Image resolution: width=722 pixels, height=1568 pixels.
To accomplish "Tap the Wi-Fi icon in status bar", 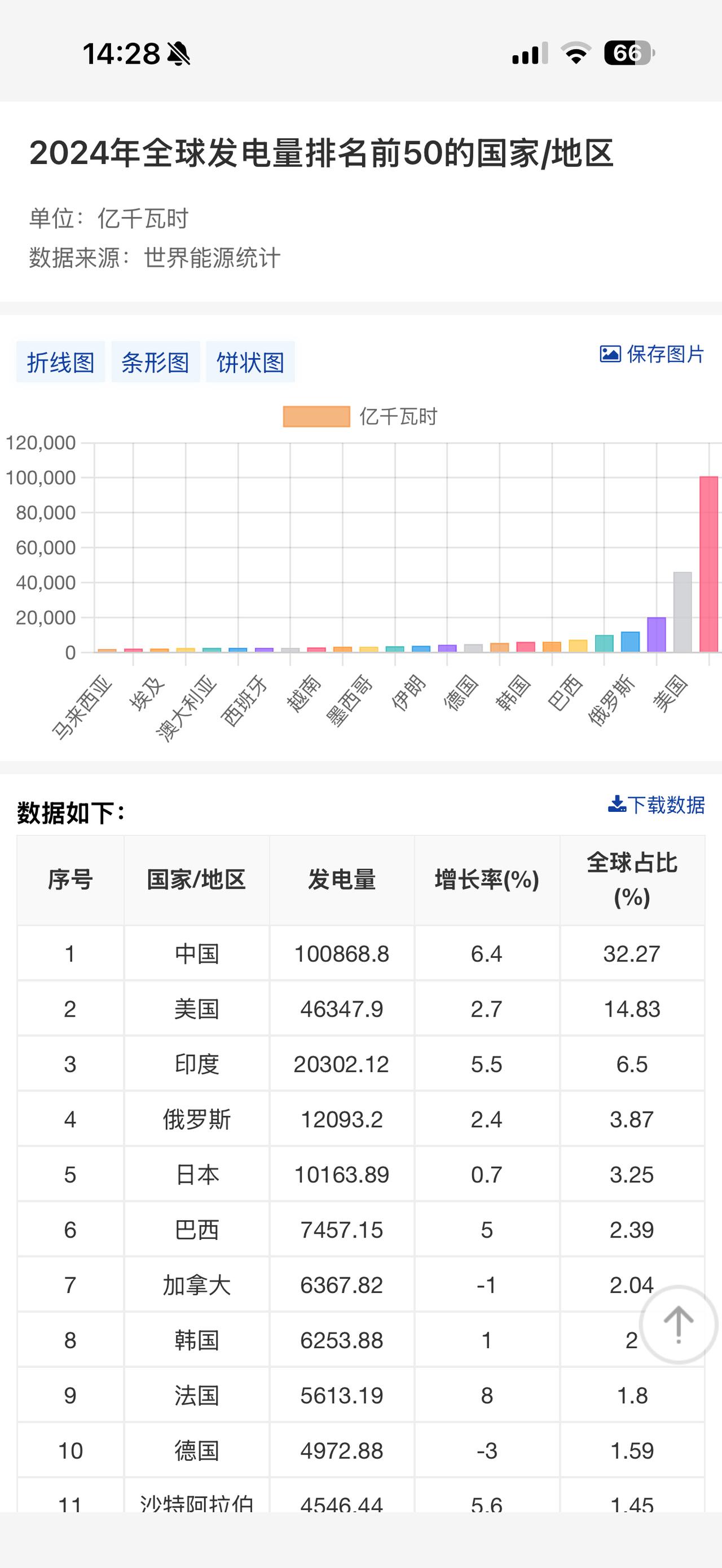I will 576,53.
